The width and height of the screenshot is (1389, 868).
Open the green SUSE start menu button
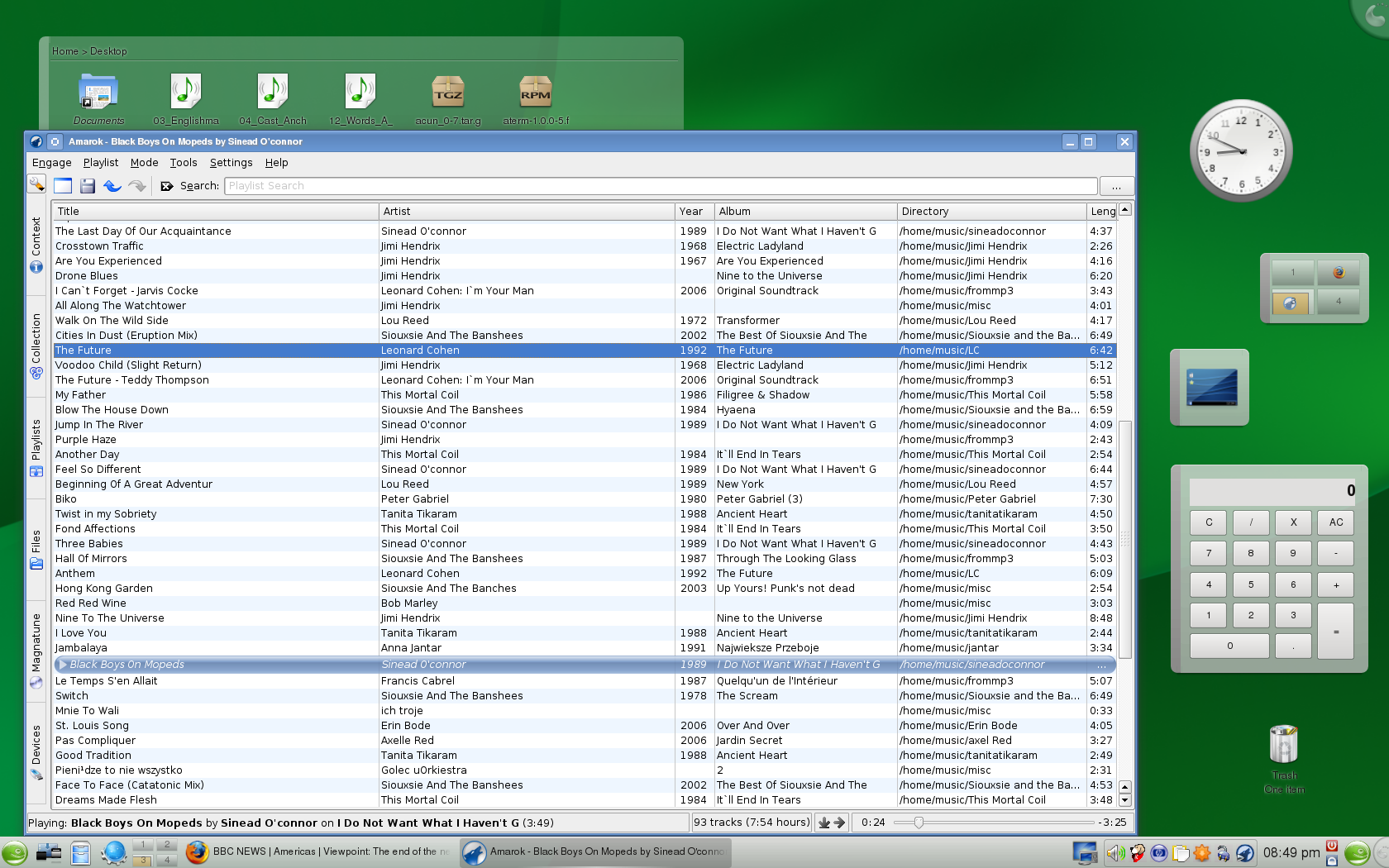click(x=14, y=852)
